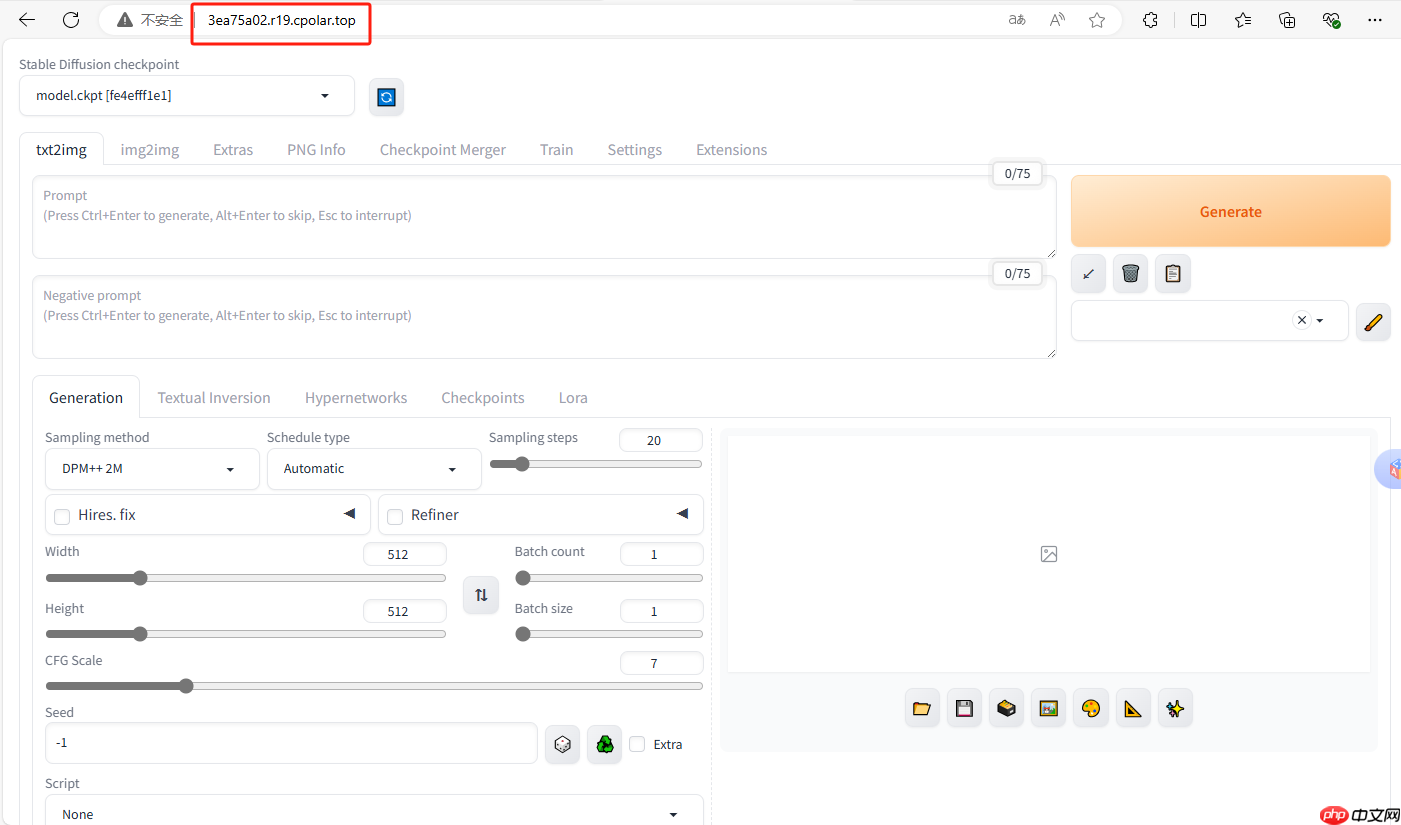Enable the Hires. fix checkbox
This screenshot has height=825, width=1401.
pos(62,516)
